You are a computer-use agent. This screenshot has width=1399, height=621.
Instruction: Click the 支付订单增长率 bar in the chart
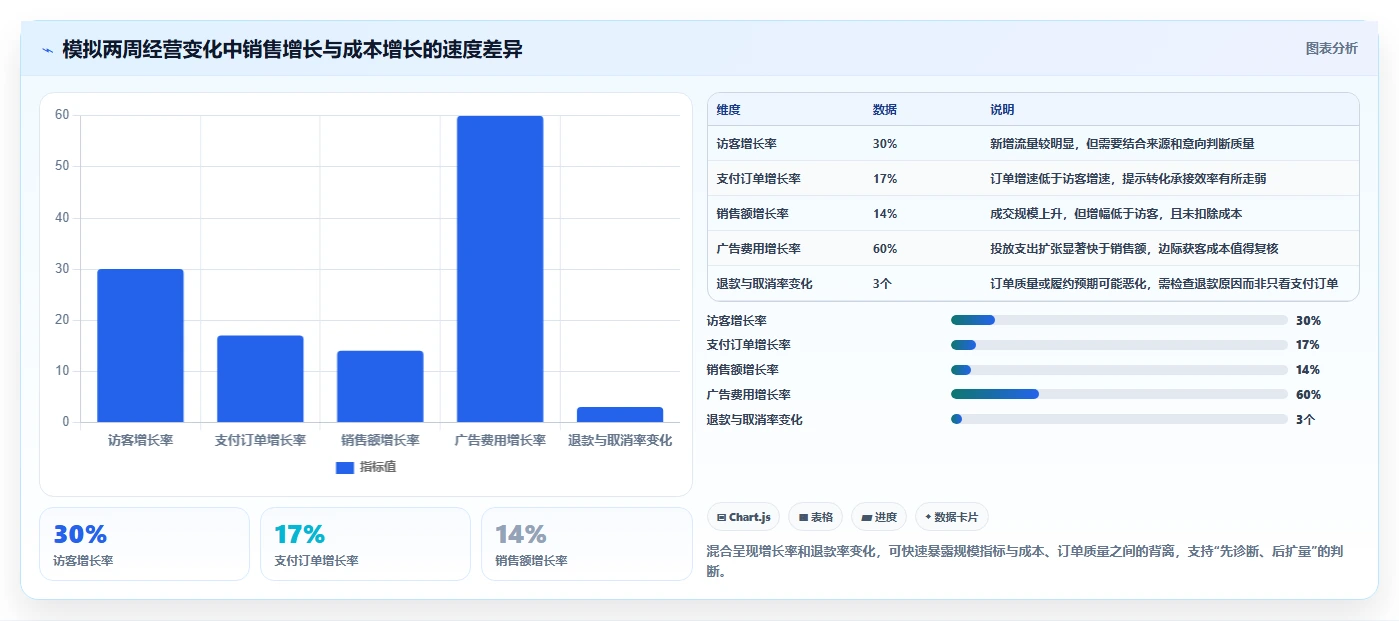(260, 378)
